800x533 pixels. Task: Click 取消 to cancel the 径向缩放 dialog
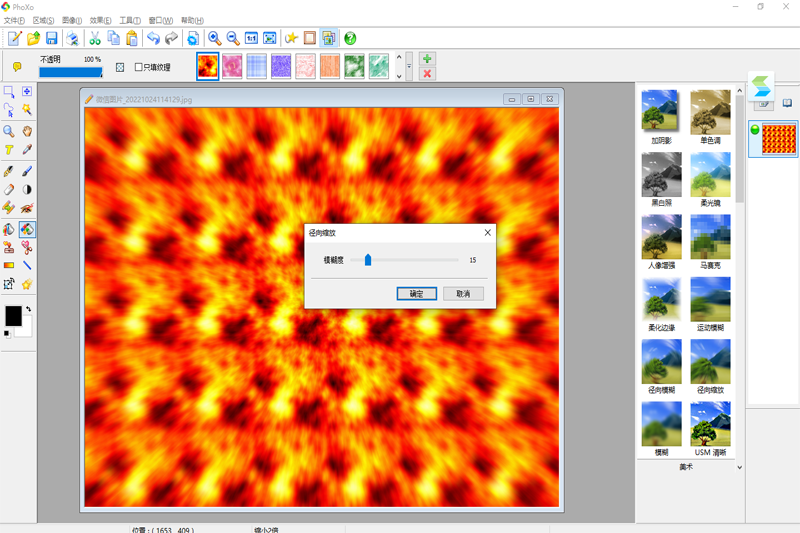[463, 294]
